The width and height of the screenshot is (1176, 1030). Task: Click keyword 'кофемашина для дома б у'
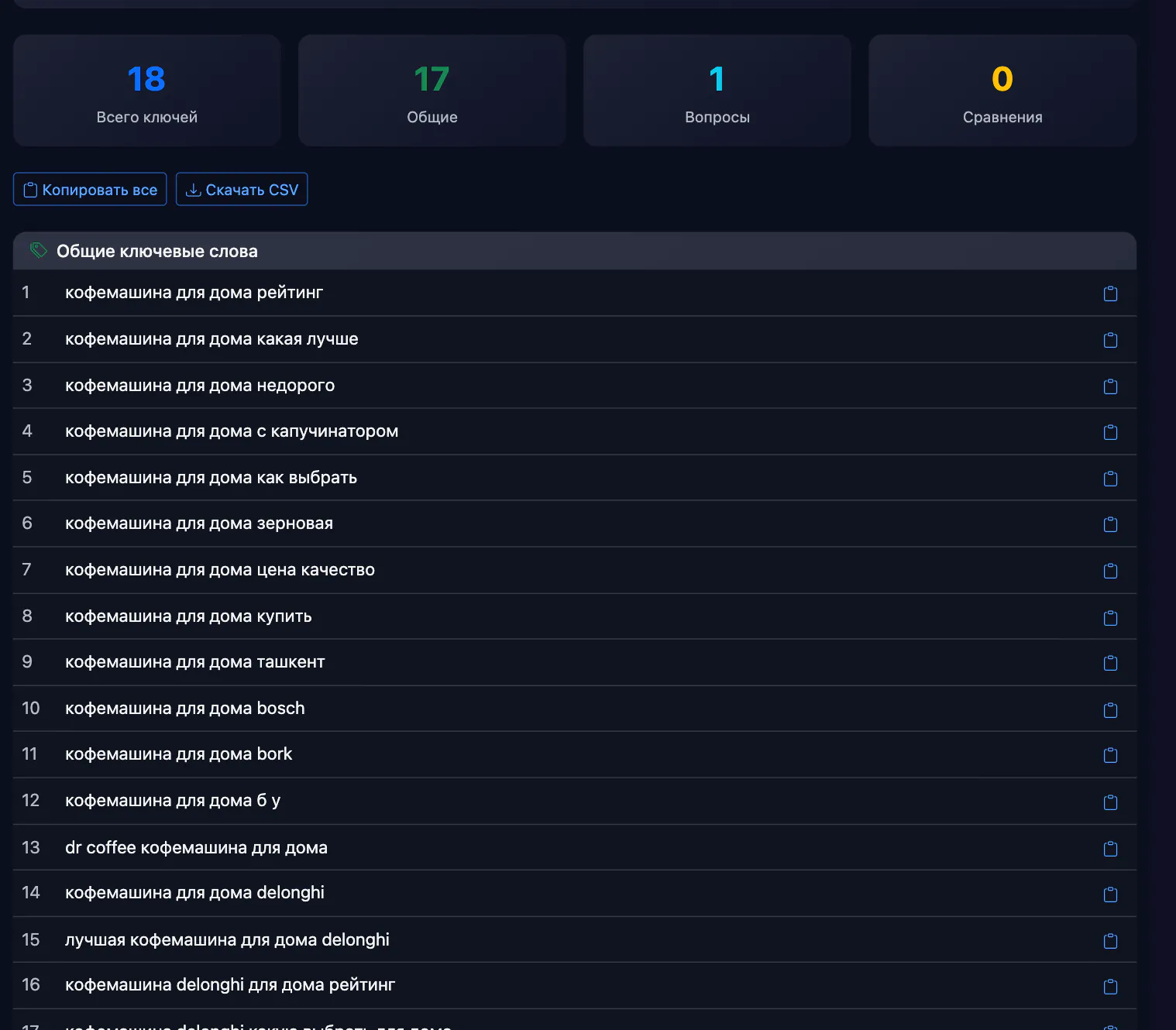pos(173,801)
